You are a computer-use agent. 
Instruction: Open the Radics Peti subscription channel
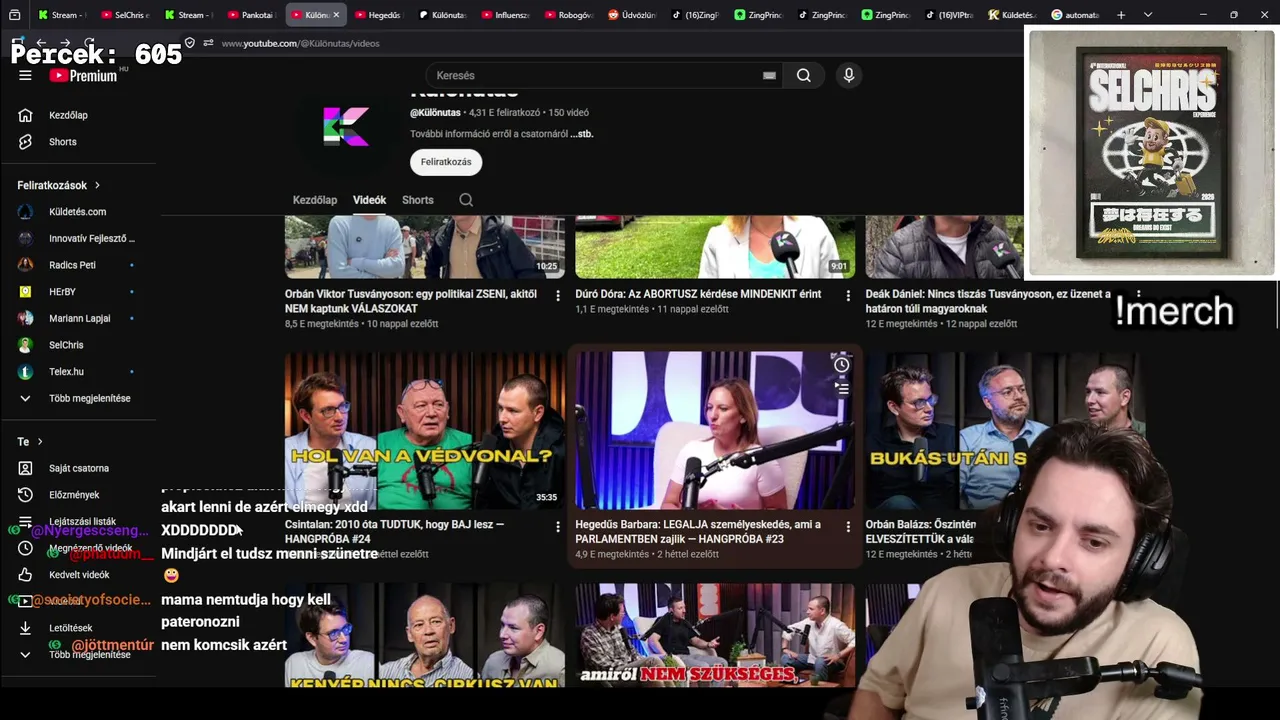click(x=72, y=265)
